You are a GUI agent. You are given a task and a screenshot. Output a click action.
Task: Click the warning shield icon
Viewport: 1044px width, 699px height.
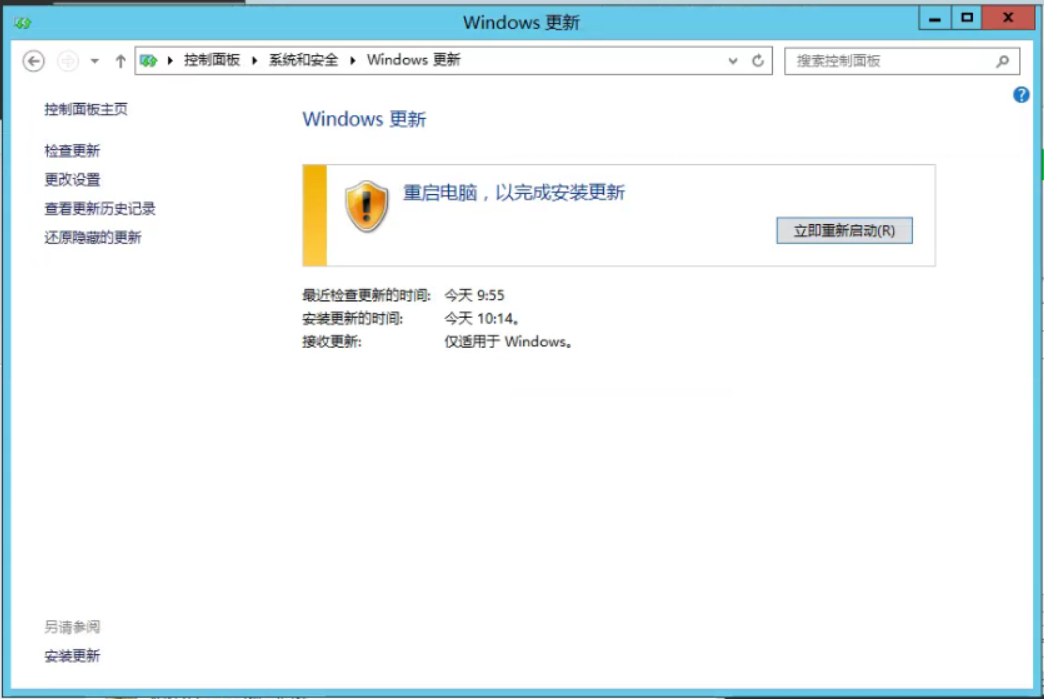[x=366, y=206]
